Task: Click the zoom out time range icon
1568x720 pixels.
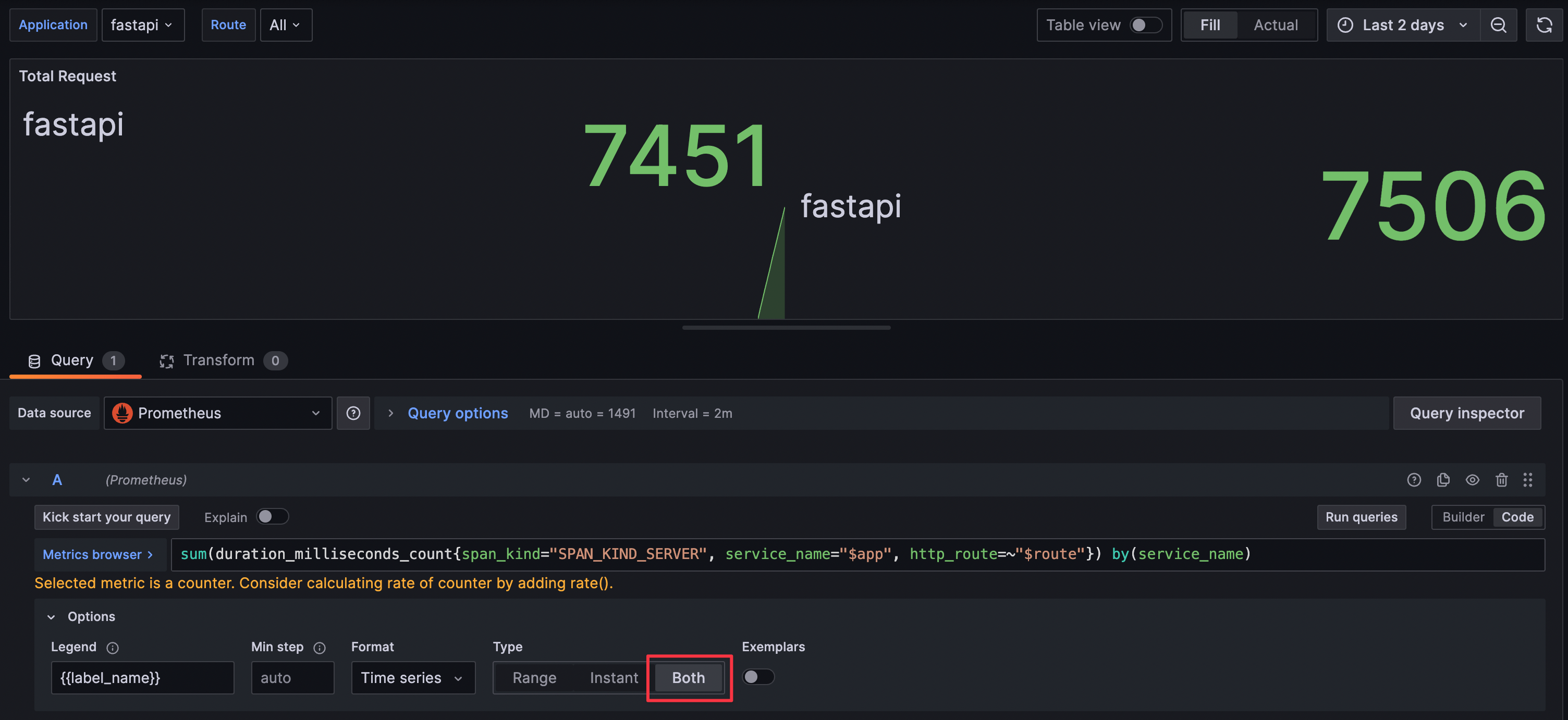Action: click(1498, 25)
